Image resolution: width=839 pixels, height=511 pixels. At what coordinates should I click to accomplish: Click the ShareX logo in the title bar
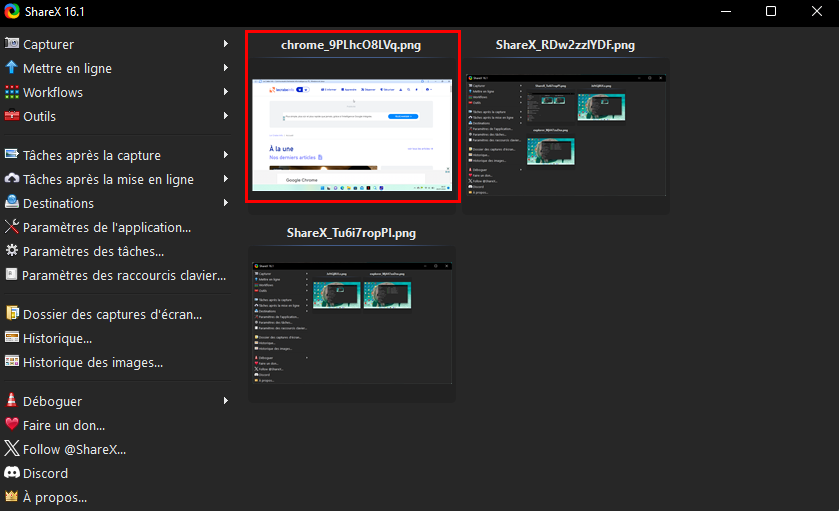12,11
